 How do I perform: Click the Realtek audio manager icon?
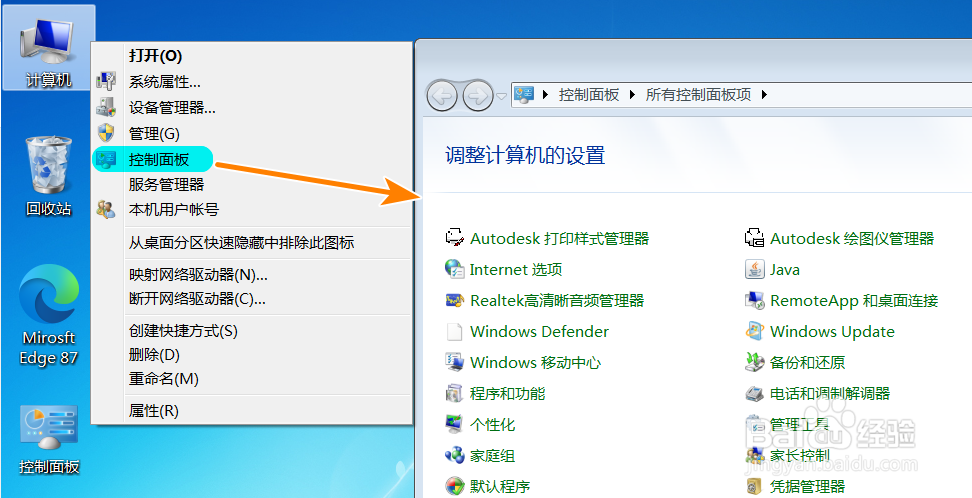coord(455,300)
